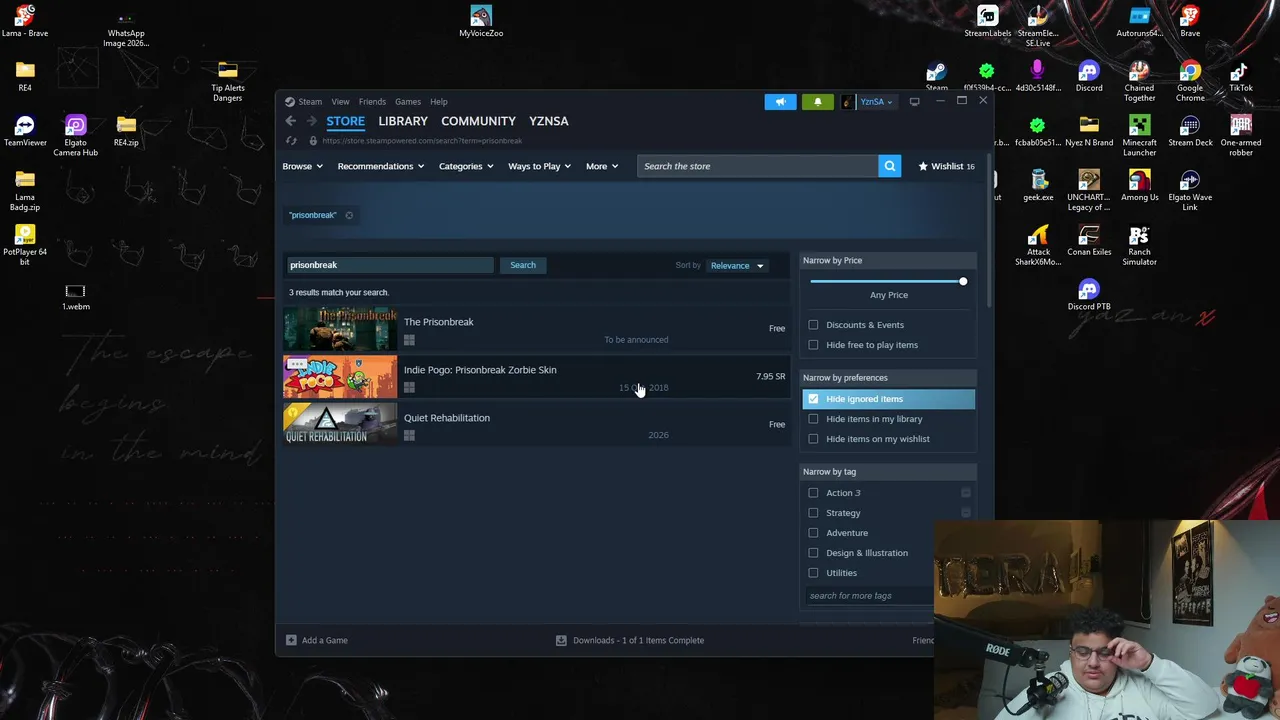Enable Discounts & Events filter

[x=813, y=325]
